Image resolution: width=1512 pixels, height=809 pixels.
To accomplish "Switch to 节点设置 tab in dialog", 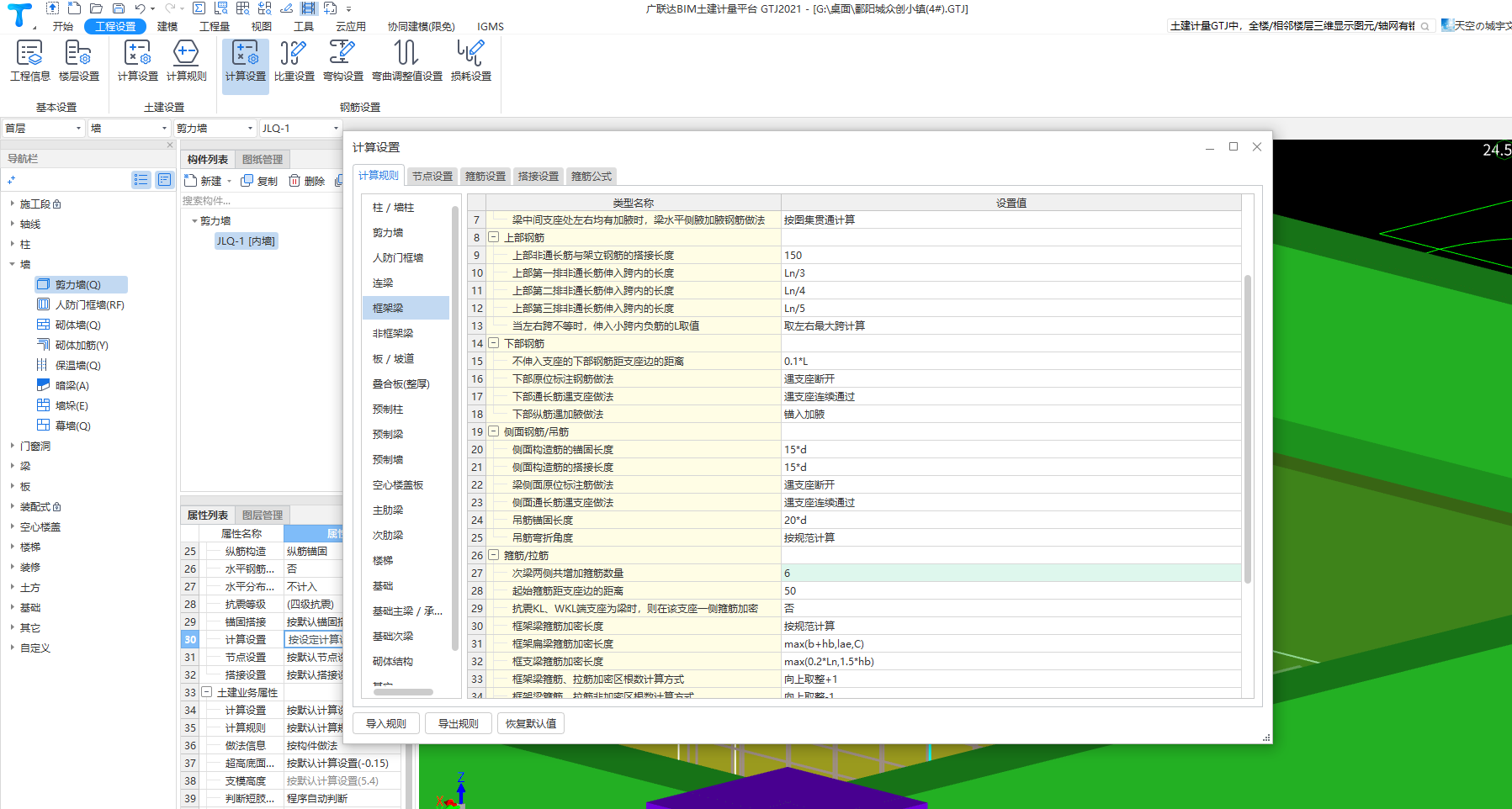I will click(432, 176).
